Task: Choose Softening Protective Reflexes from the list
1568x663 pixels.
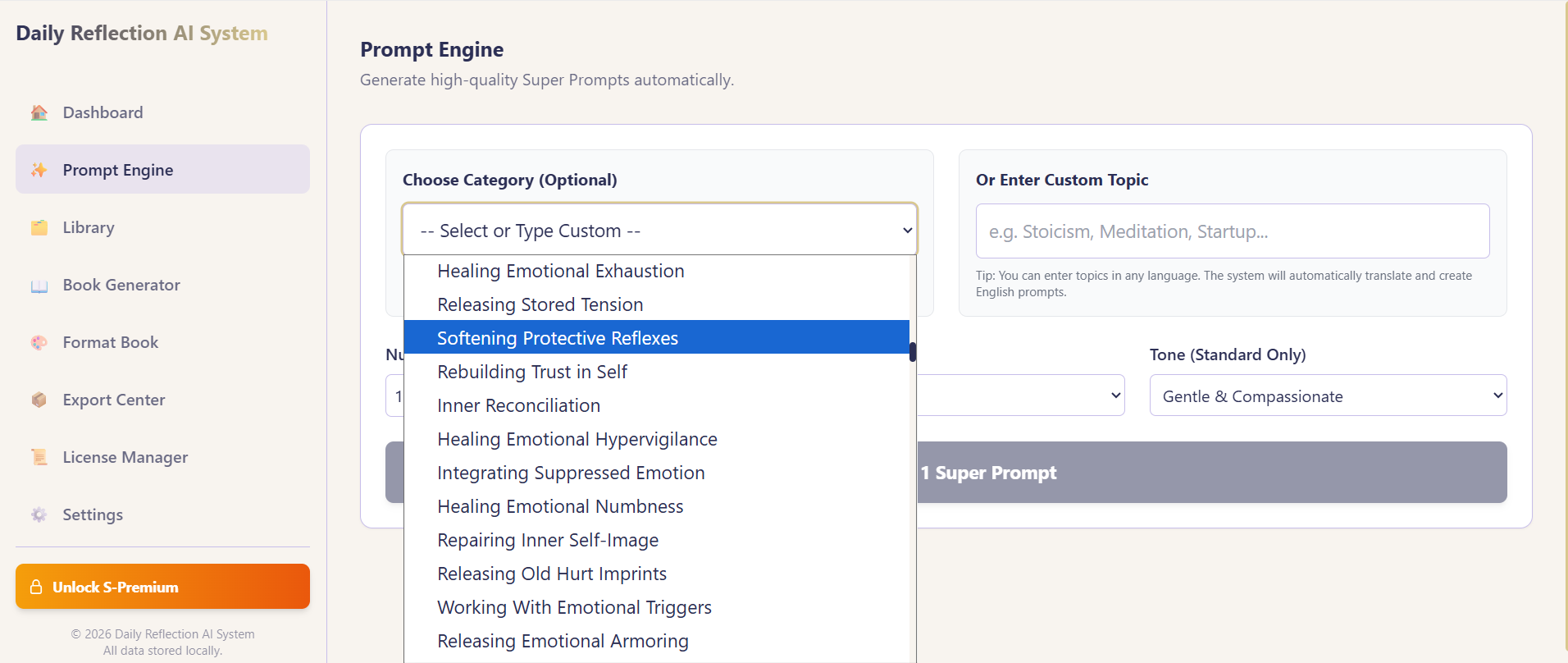Action: (x=558, y=338)
